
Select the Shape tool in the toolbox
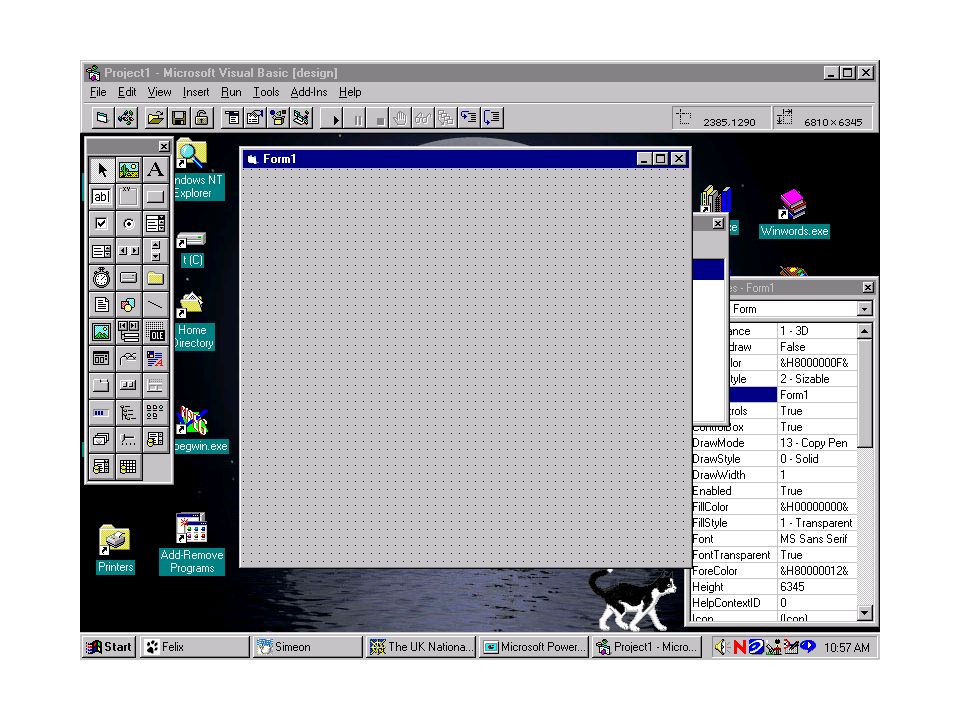pyautogui.click(x=129, y=304)
